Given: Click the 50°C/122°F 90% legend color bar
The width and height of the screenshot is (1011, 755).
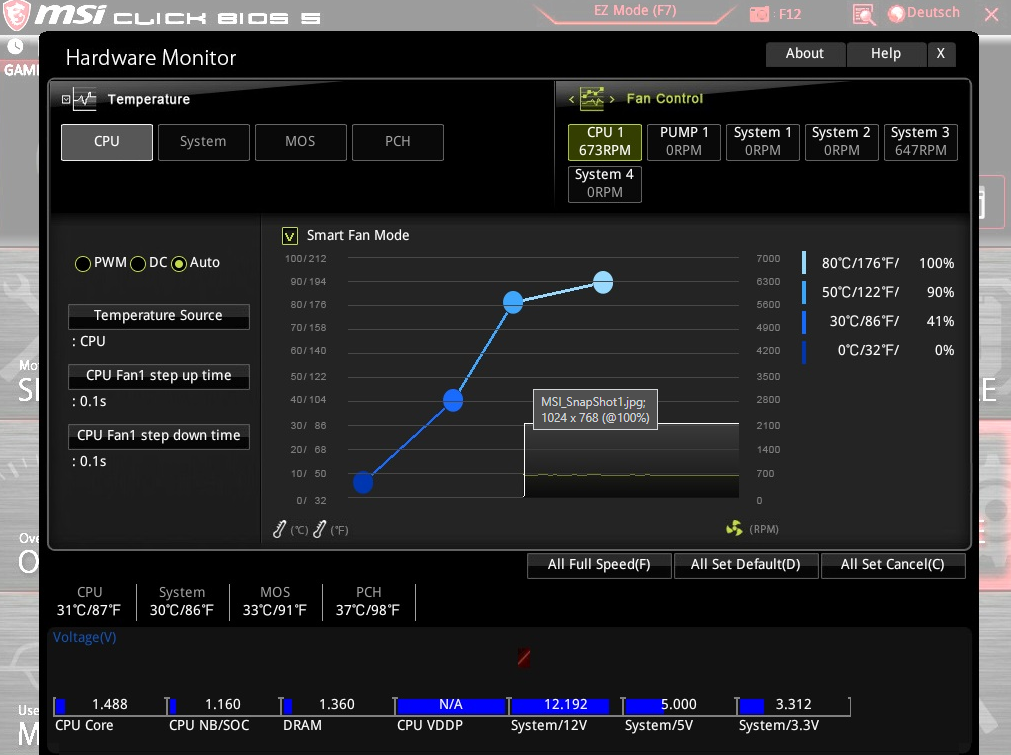Looking at the screenshot, I should coord(804,292).
